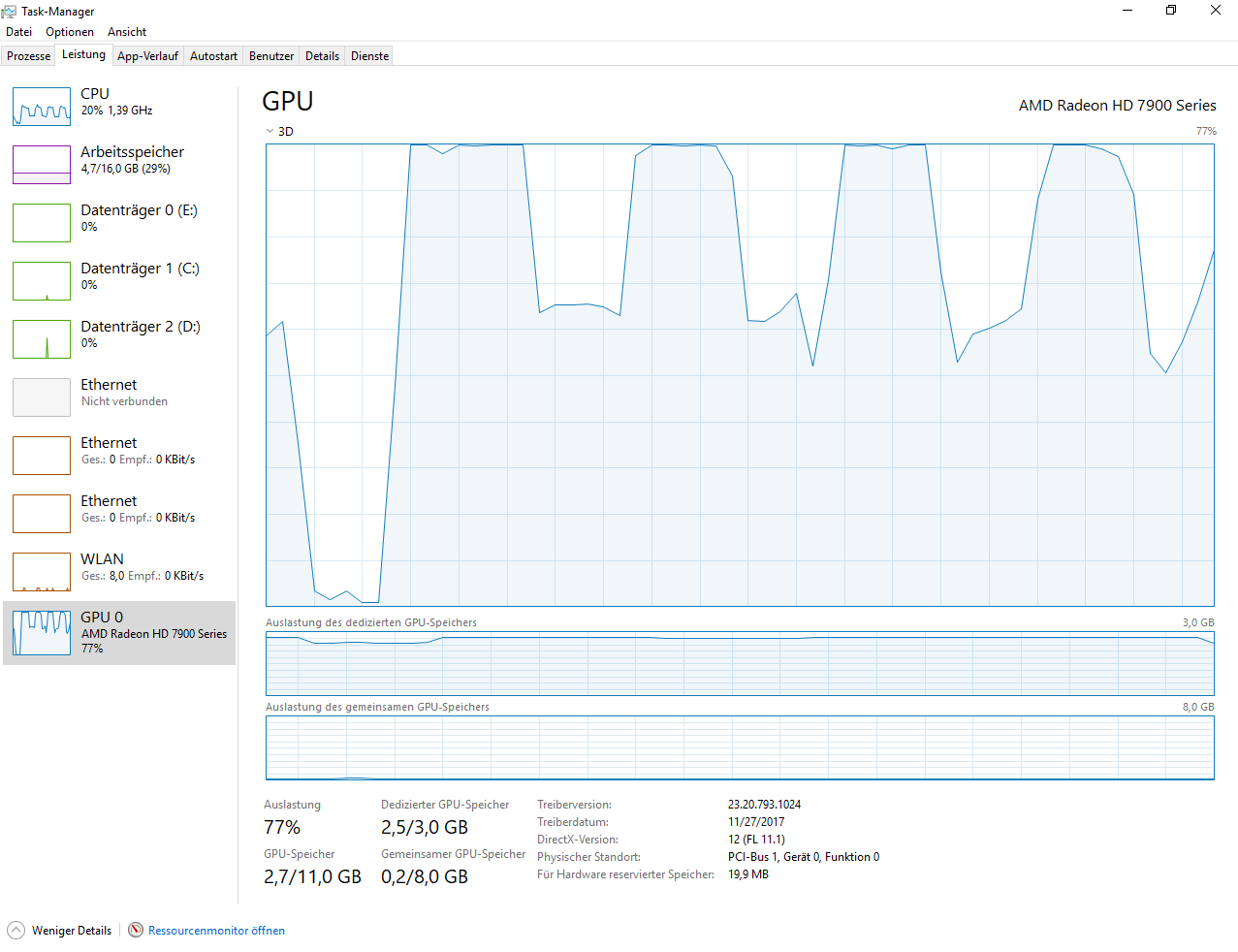Open the Ansicht menu

126,31
